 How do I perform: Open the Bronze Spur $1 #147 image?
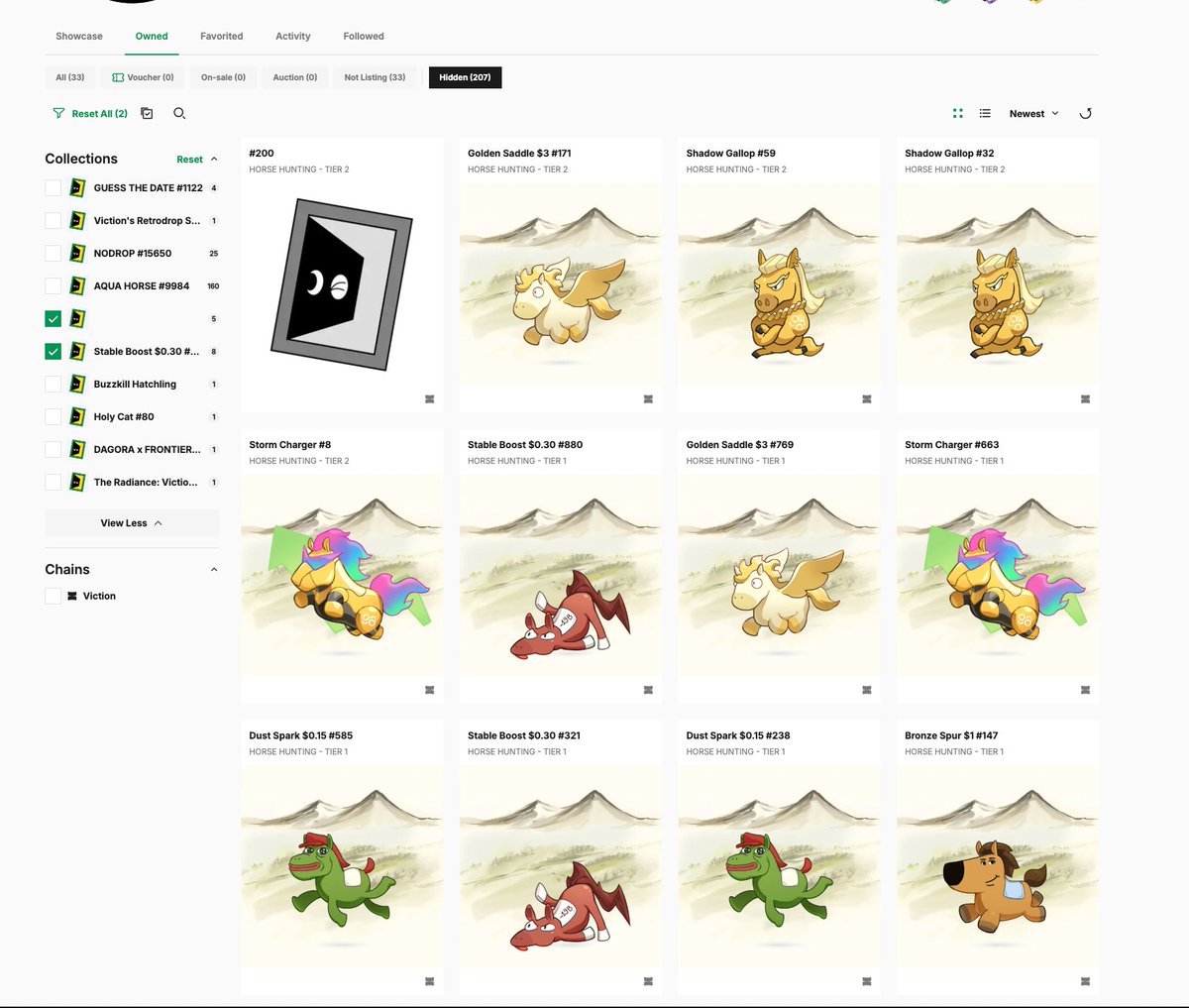(998, 867)
